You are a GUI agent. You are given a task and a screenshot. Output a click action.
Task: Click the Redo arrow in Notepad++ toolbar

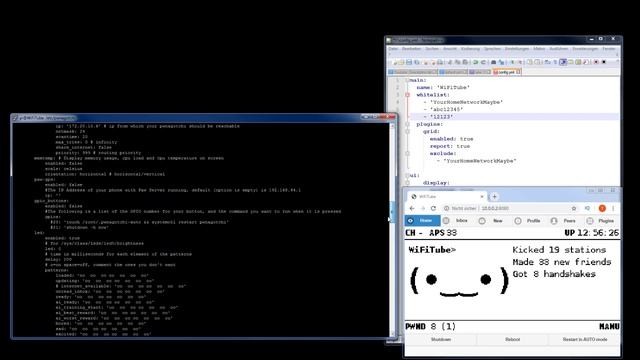(483, 62)
